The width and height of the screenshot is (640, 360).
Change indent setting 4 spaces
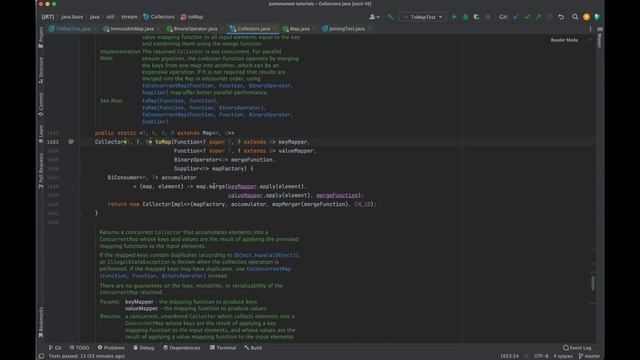pos(563,356)
